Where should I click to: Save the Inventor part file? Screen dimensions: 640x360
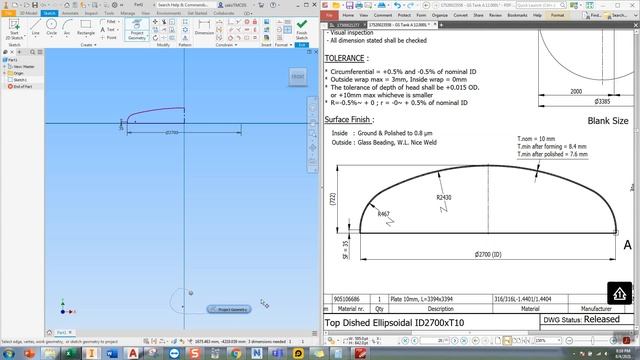(35, 5)
